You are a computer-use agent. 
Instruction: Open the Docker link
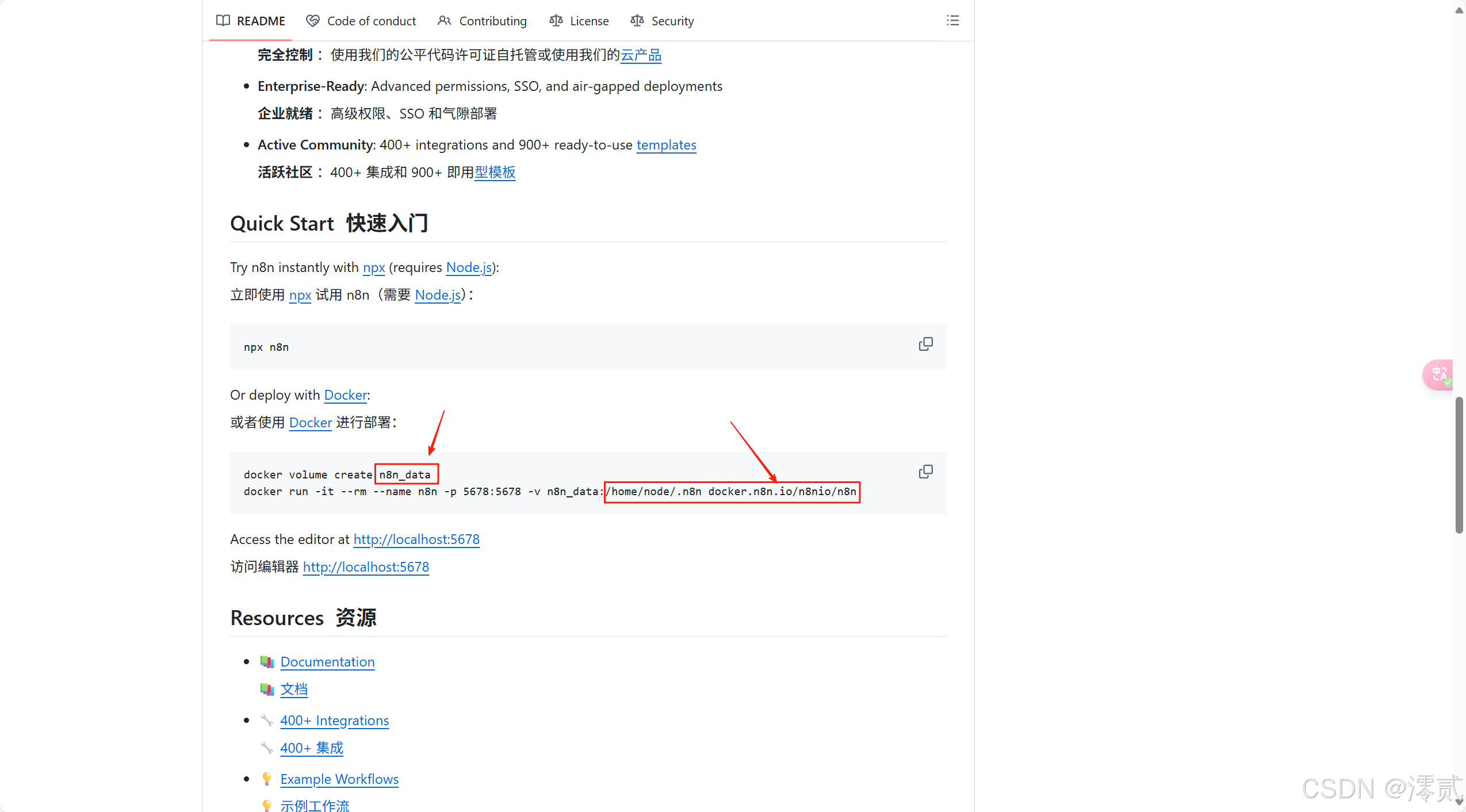pos(345,395)
